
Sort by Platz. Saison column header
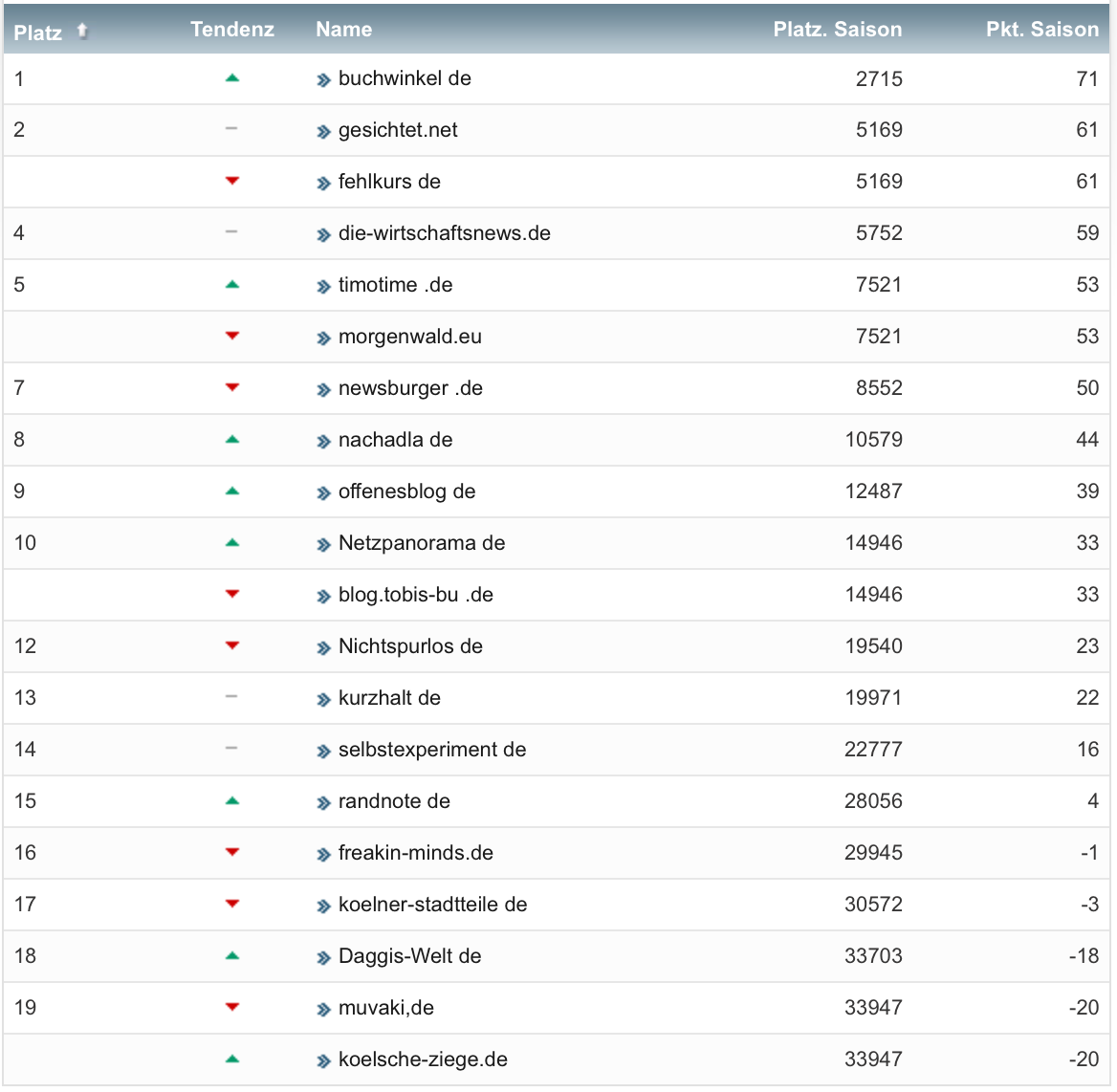838,30
